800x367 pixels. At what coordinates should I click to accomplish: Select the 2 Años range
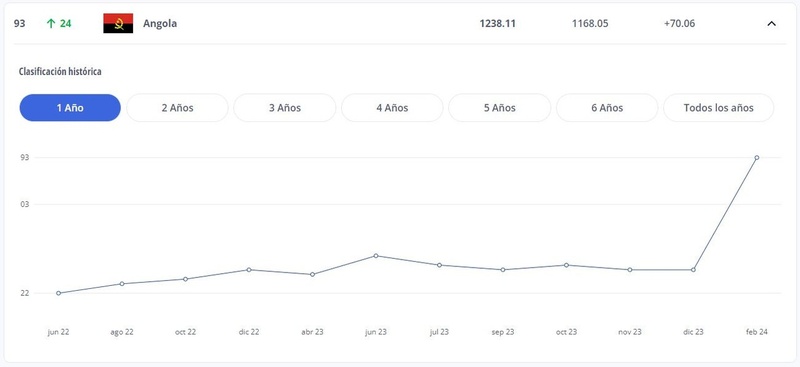pos(178,108)
